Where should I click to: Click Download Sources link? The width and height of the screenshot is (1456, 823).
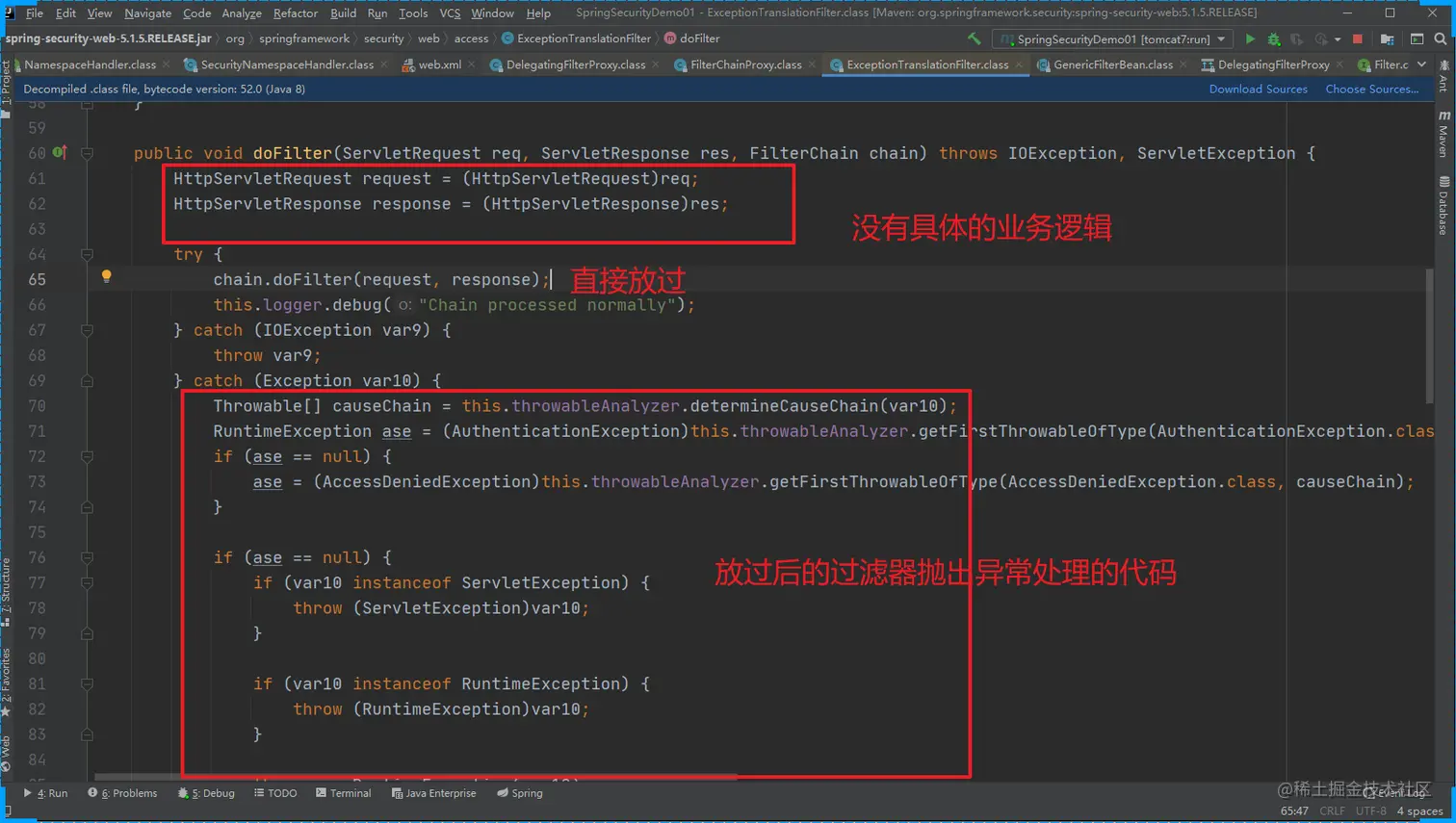[1258, 89]
